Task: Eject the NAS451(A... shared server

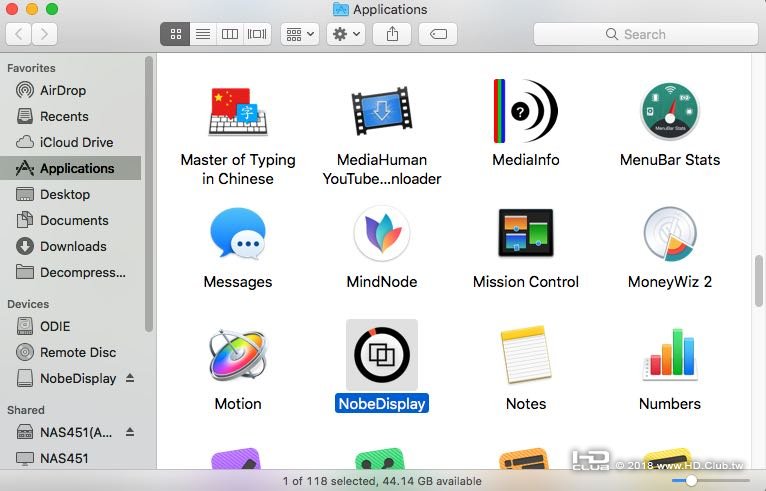Action: tap(130, 432)
